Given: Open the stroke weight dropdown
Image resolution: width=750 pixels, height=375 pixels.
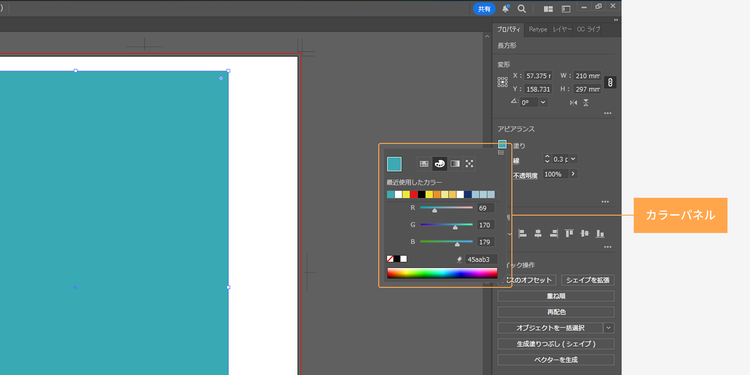Looking at the screenshot, I should tap(573, 159).
